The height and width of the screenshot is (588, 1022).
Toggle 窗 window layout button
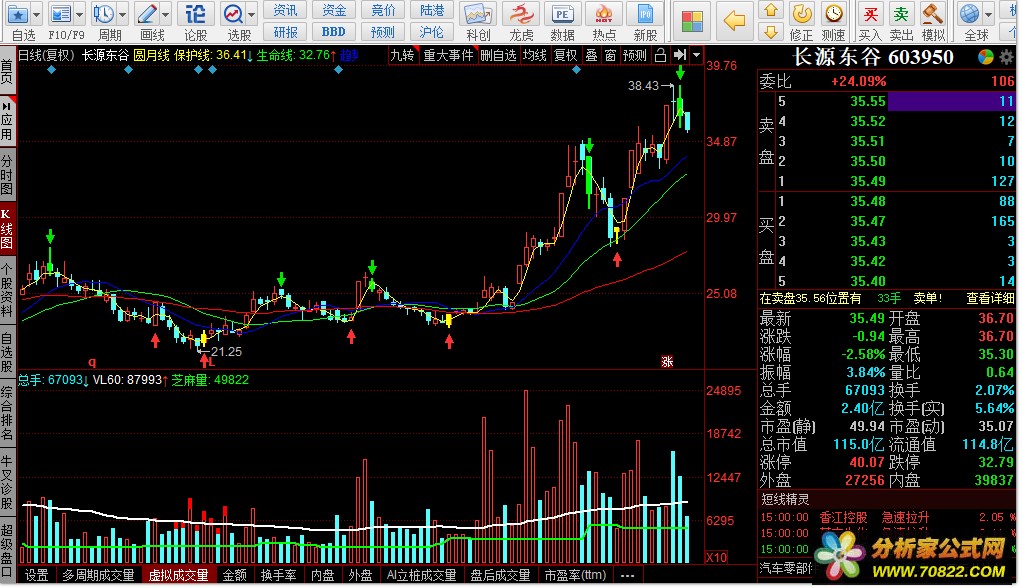(610, 55)
